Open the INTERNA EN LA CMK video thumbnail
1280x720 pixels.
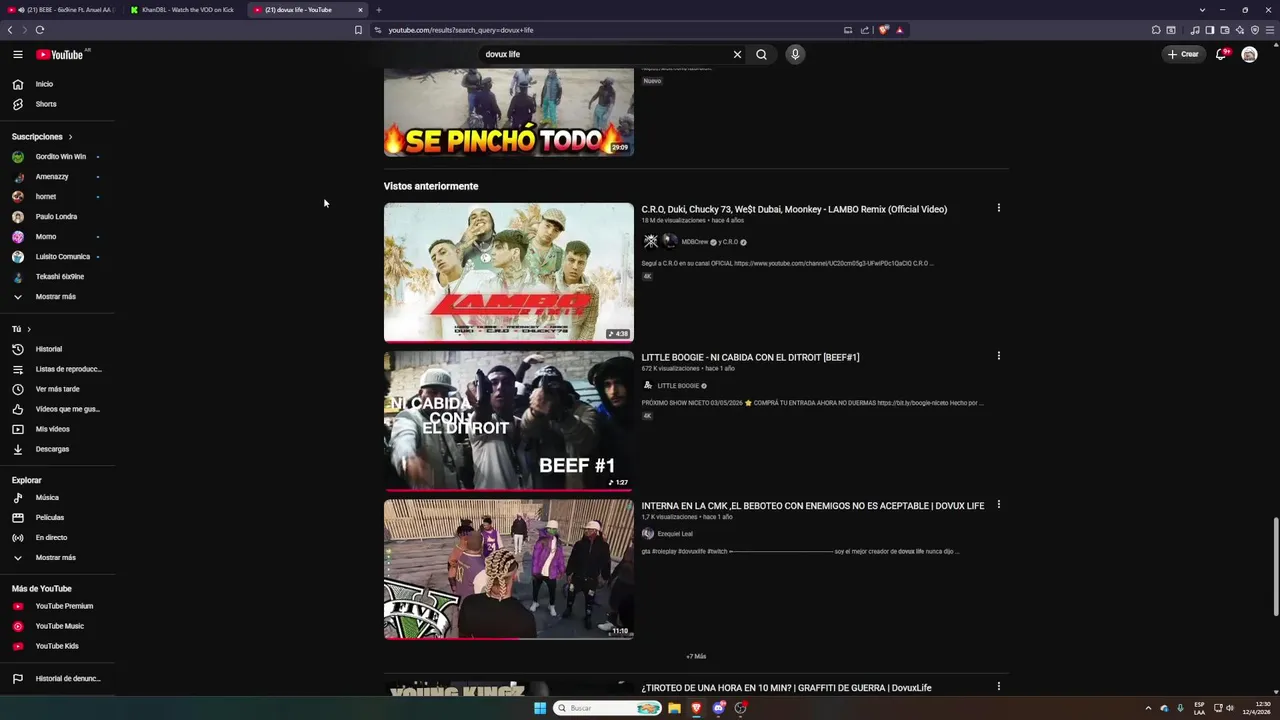coord(508,569)
